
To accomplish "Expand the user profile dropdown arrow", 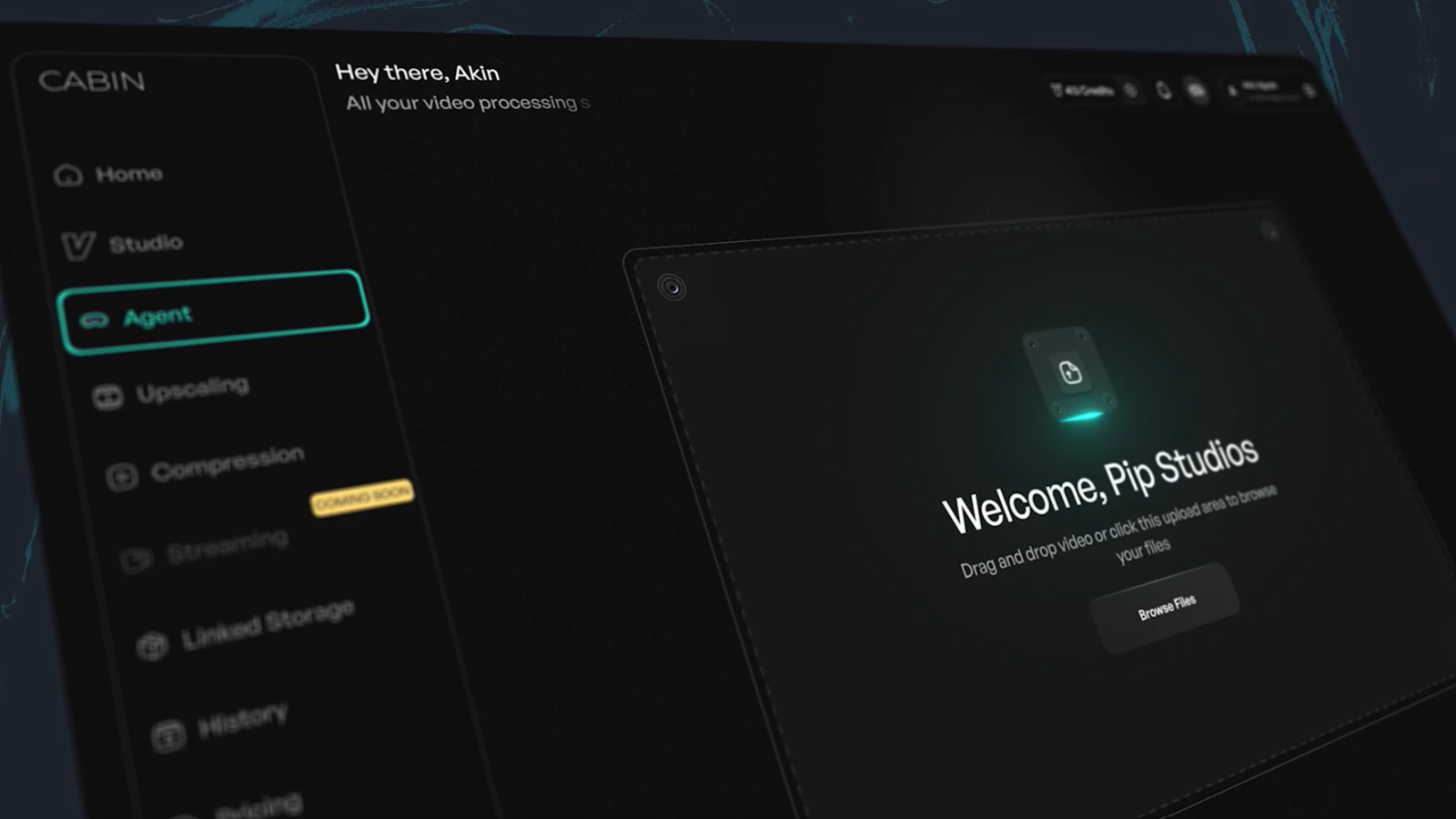I will (x=1309, y=91).
